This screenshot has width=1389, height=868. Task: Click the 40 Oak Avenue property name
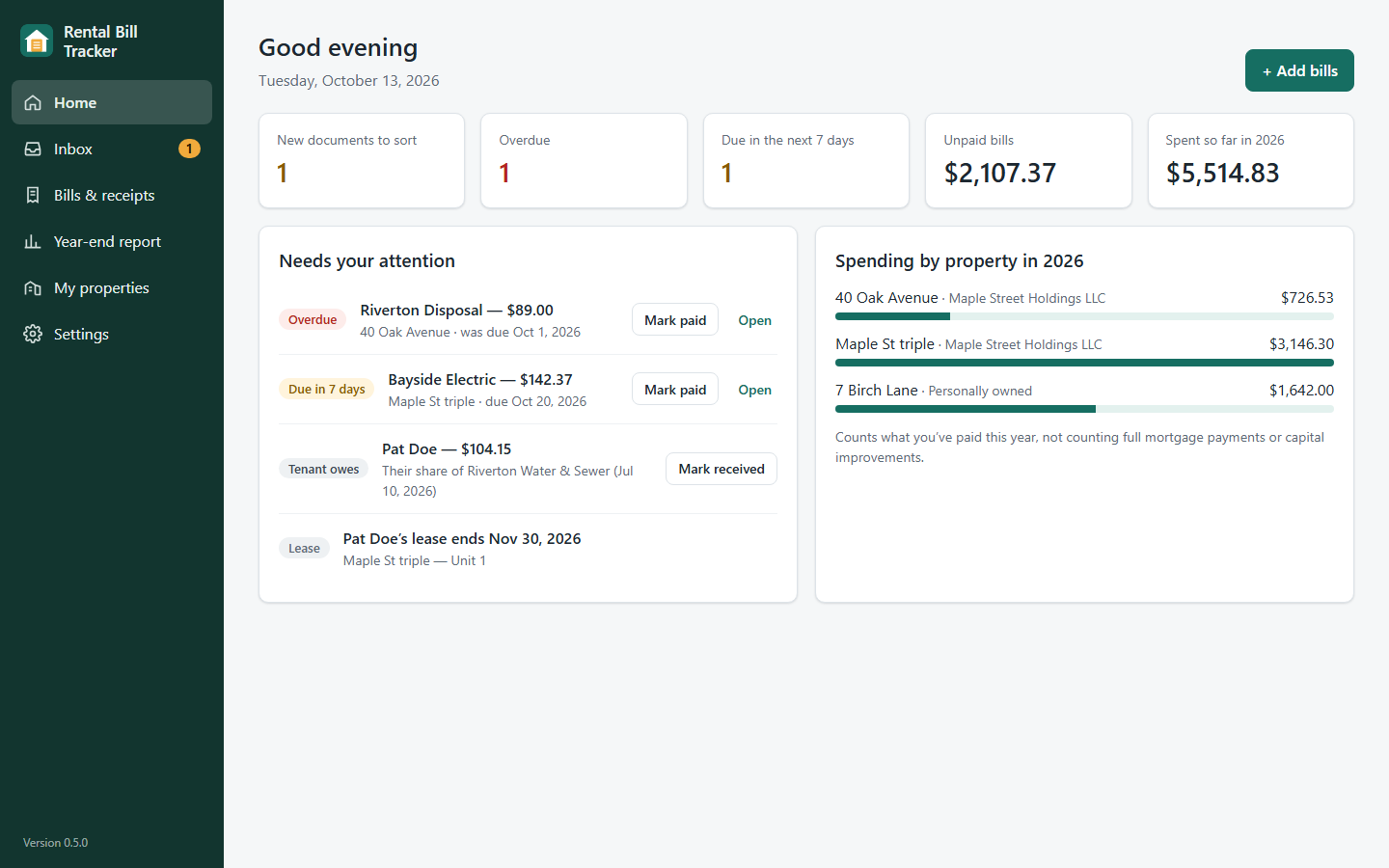pos(886,297)
